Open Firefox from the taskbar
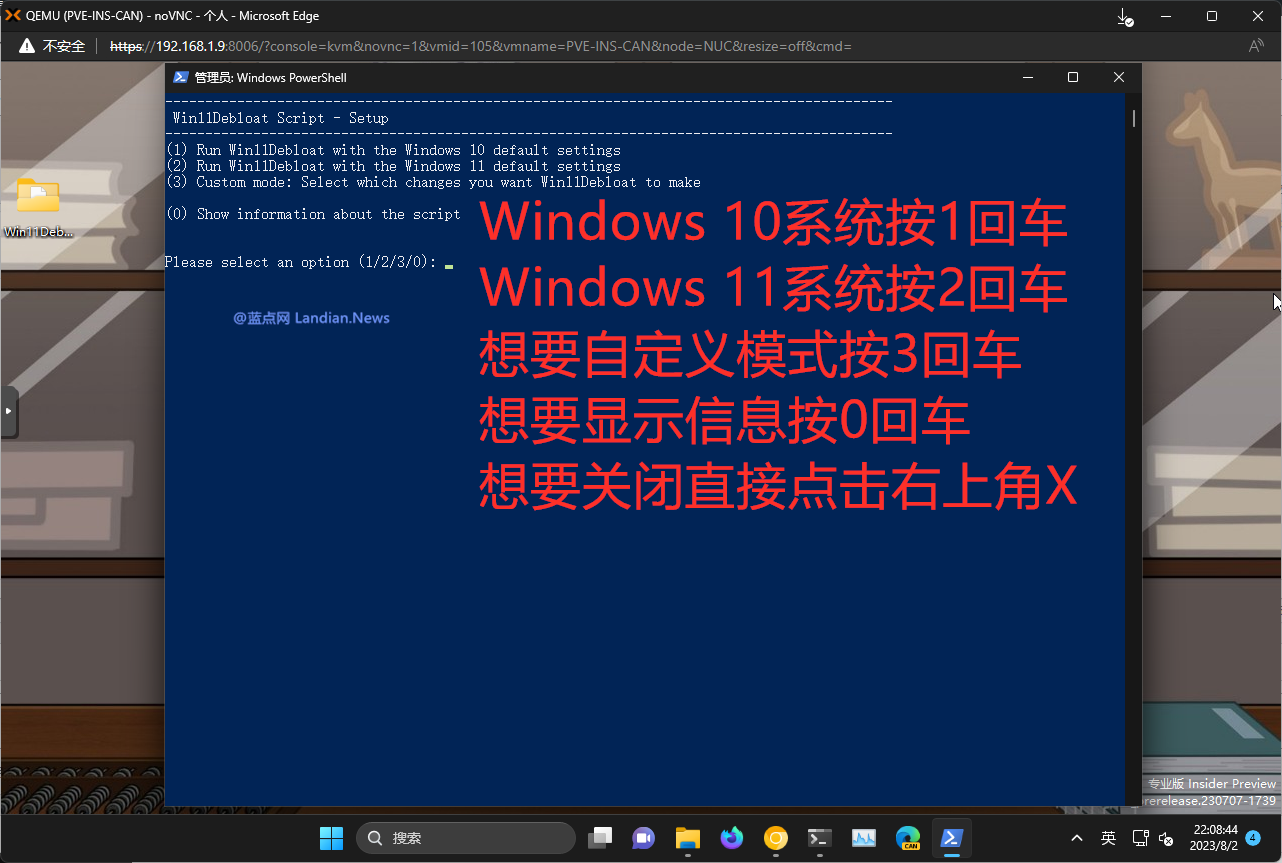This screenshot has width=1282, height=863. coord(732,838)
